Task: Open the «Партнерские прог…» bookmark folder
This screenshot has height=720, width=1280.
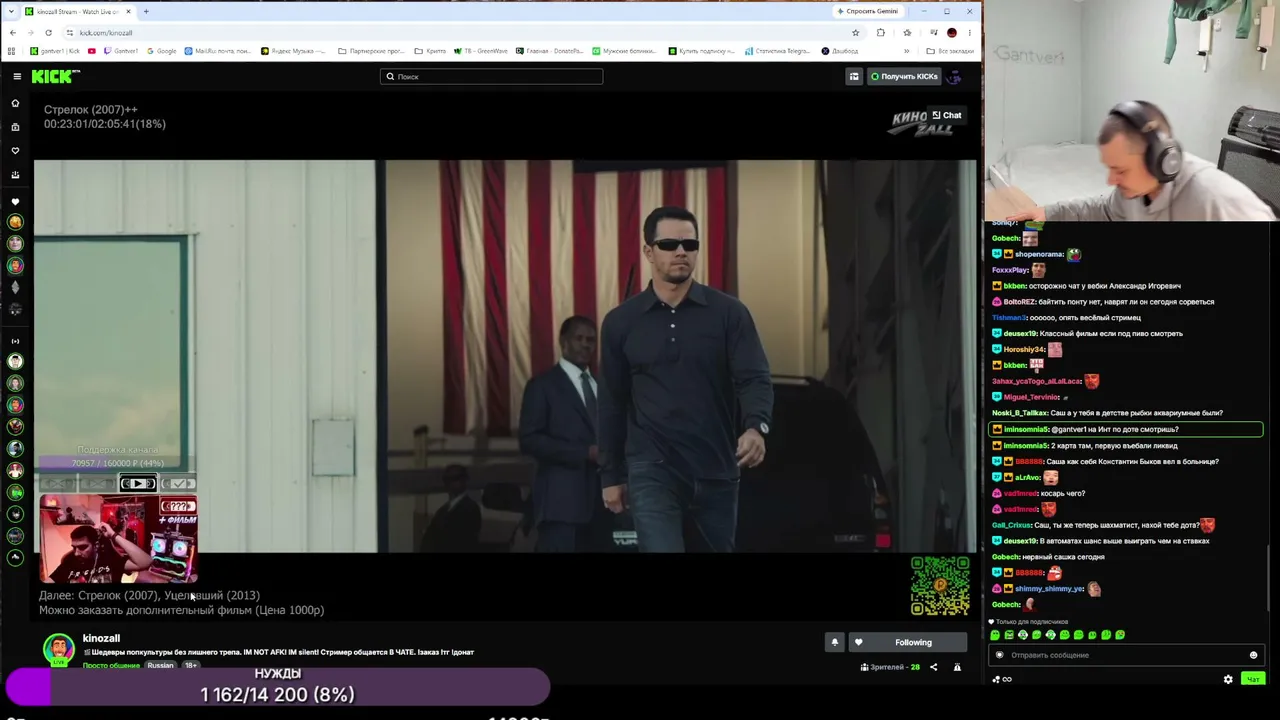Action: [x=371, y=51]
